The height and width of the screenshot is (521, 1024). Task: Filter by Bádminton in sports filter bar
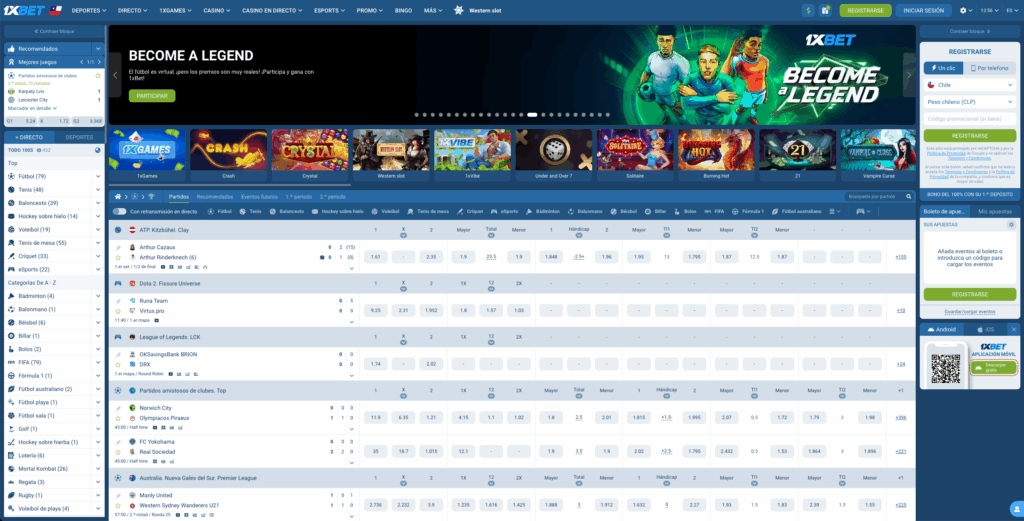543,212
